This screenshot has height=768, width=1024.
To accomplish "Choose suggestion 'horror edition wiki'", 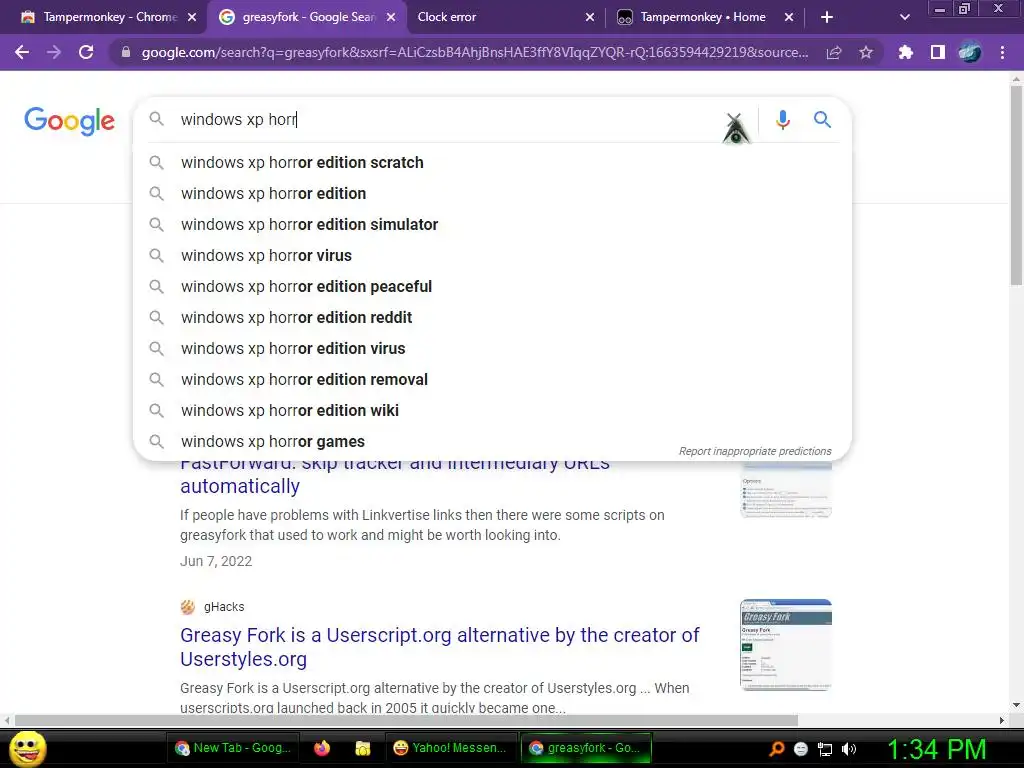I will pos(492,411).
